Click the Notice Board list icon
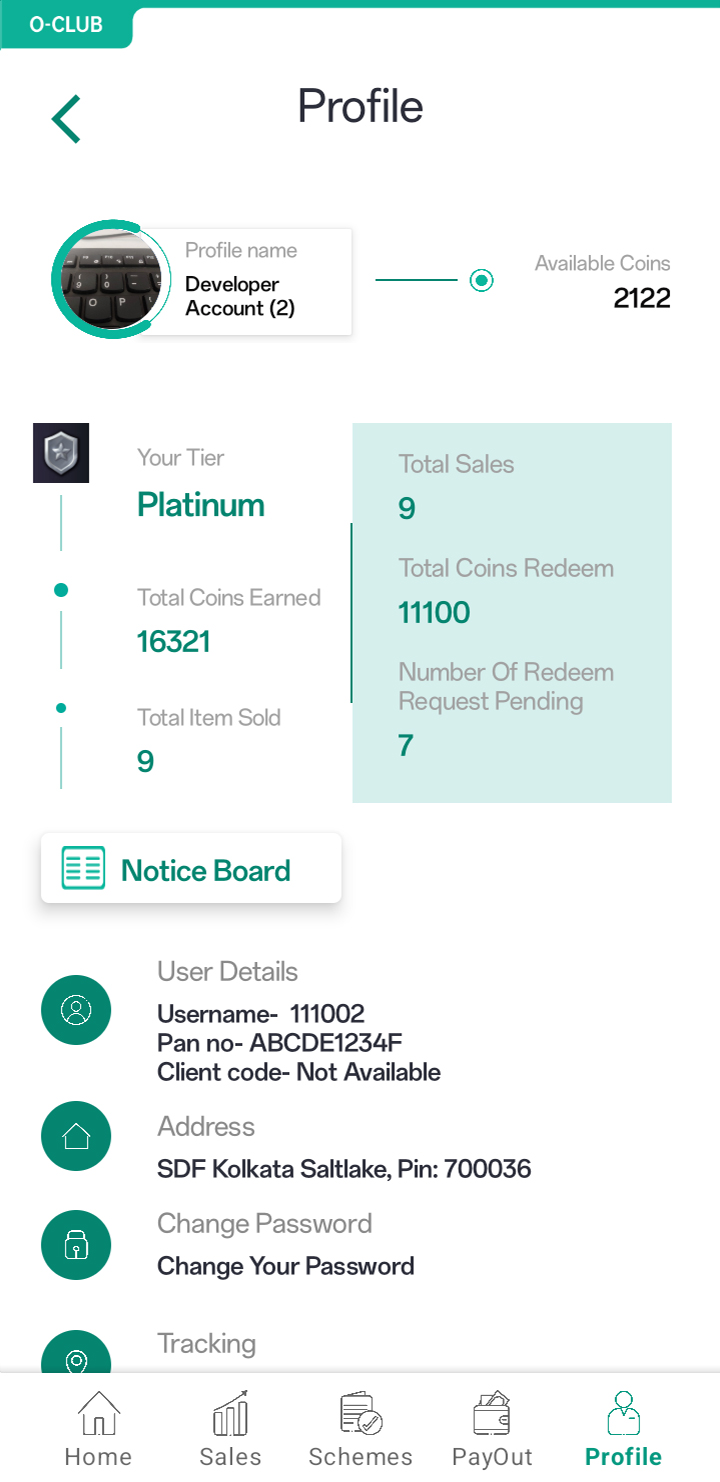 tap(83, 868)
